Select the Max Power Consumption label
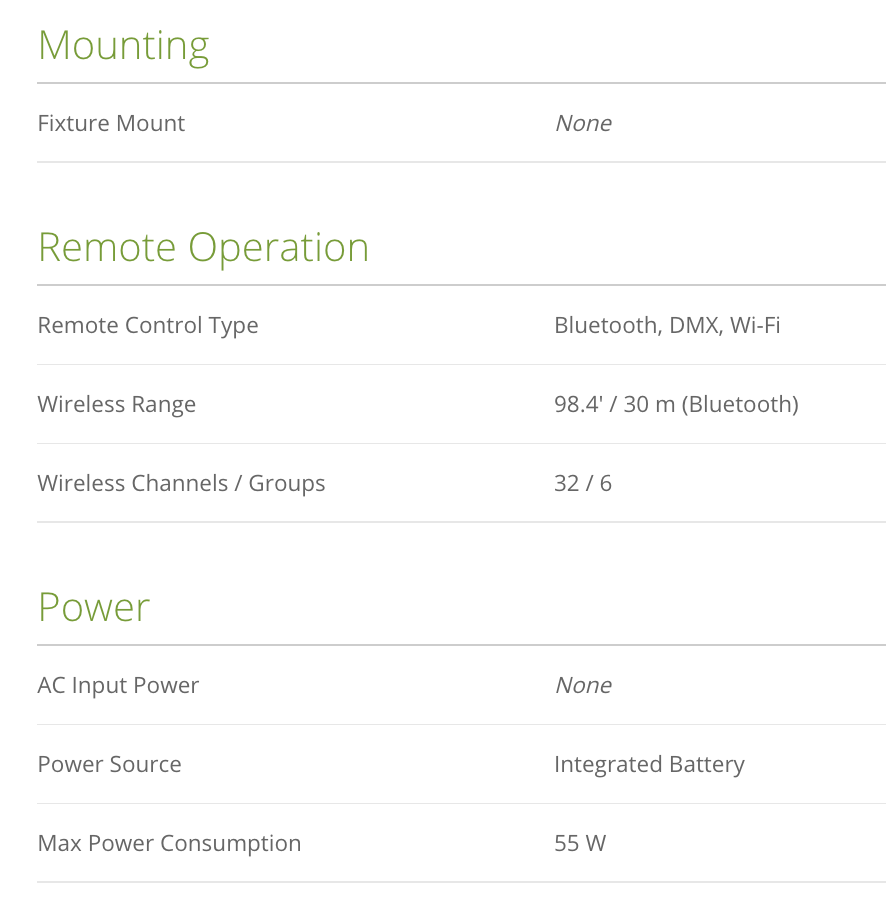 [169, 843]
